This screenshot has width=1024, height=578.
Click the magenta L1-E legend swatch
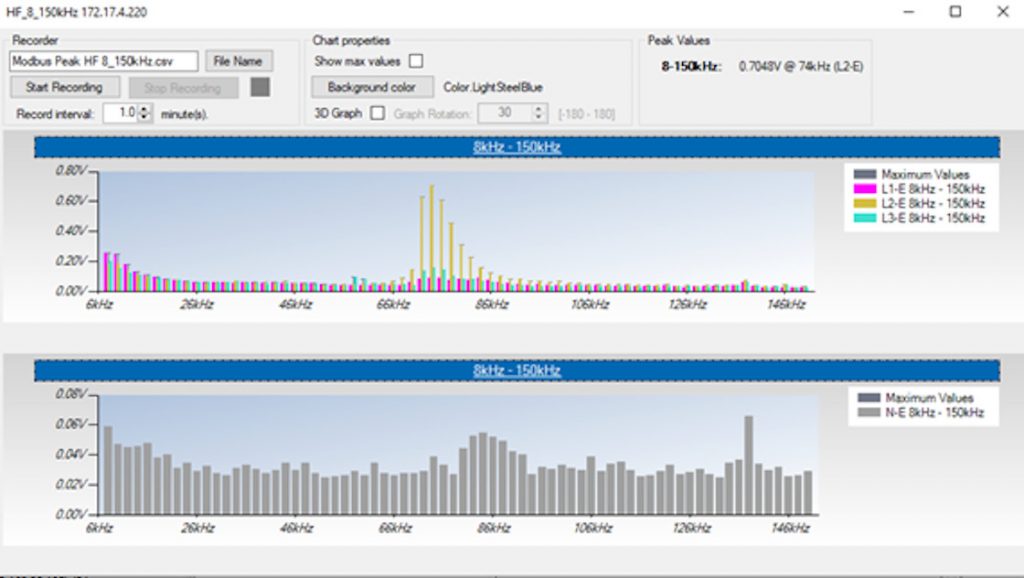point(866,189)
